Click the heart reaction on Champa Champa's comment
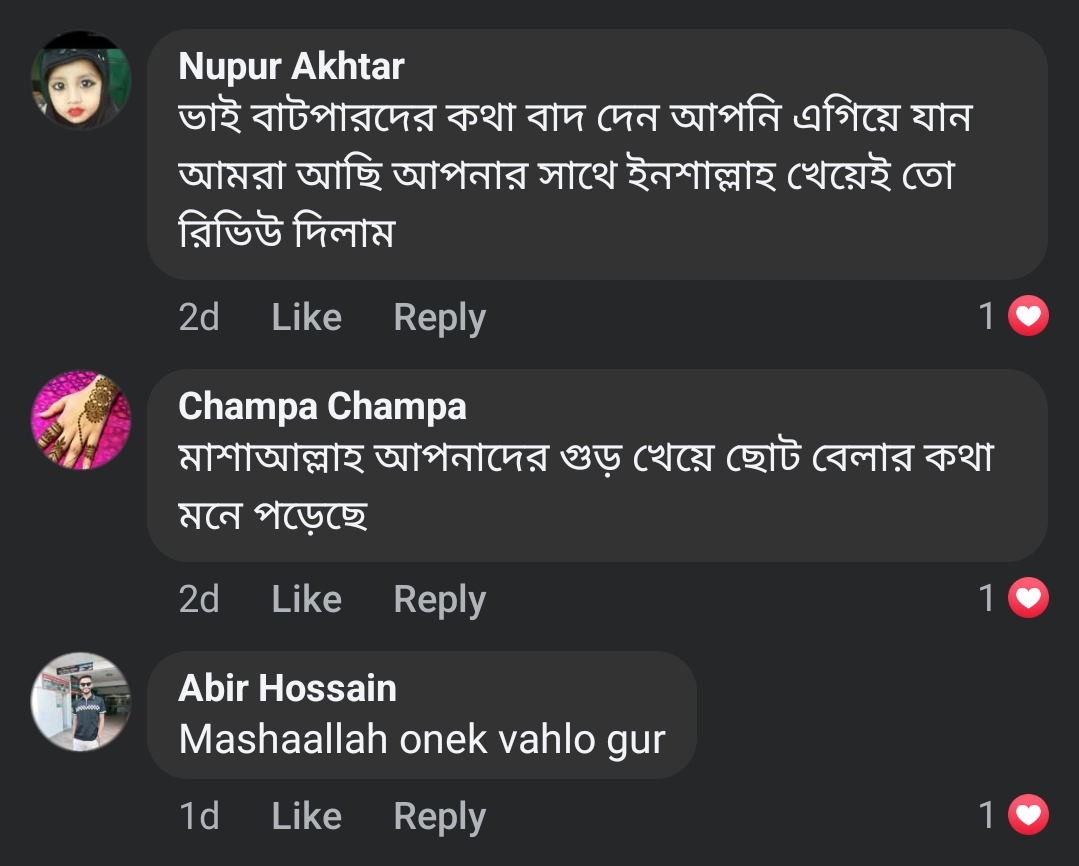 tap(1028, 598)
